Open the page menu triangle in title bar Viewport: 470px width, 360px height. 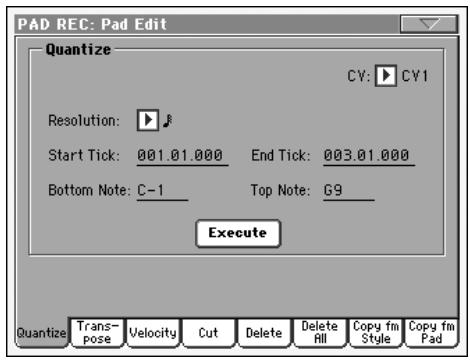(429, 24)
